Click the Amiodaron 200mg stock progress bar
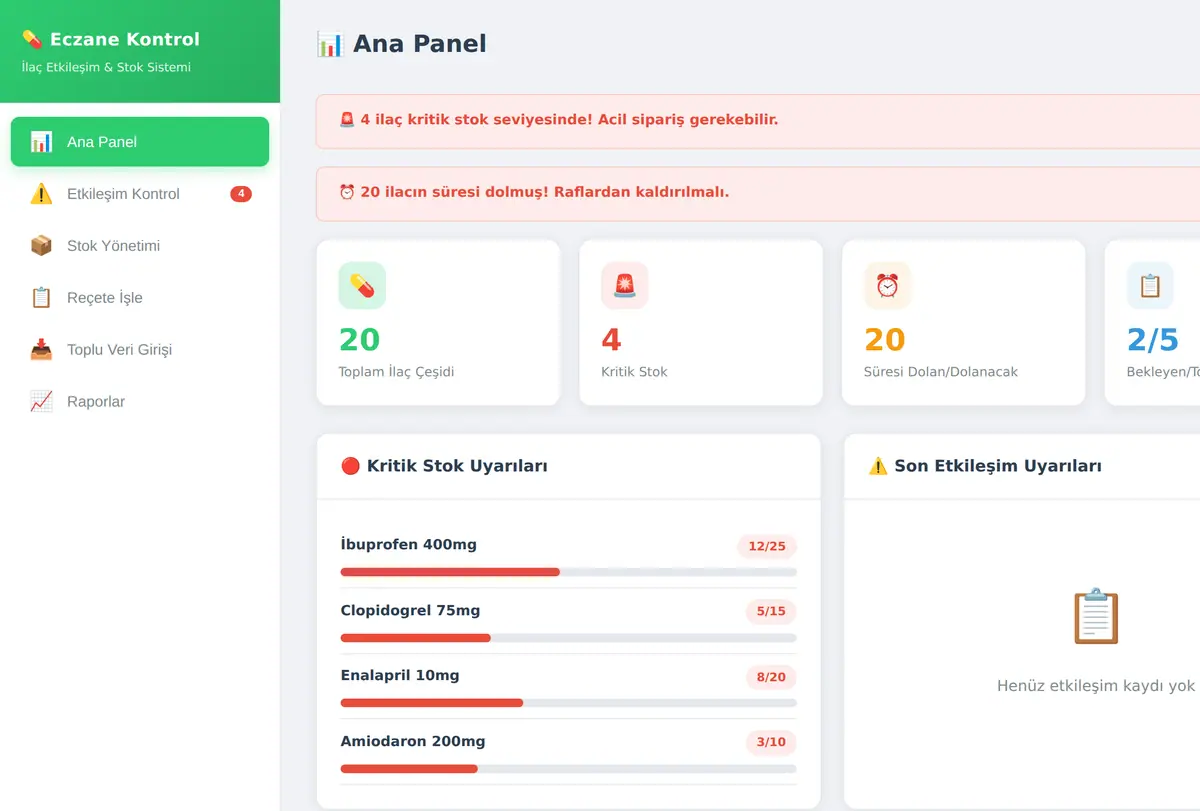 pos(569,769)
